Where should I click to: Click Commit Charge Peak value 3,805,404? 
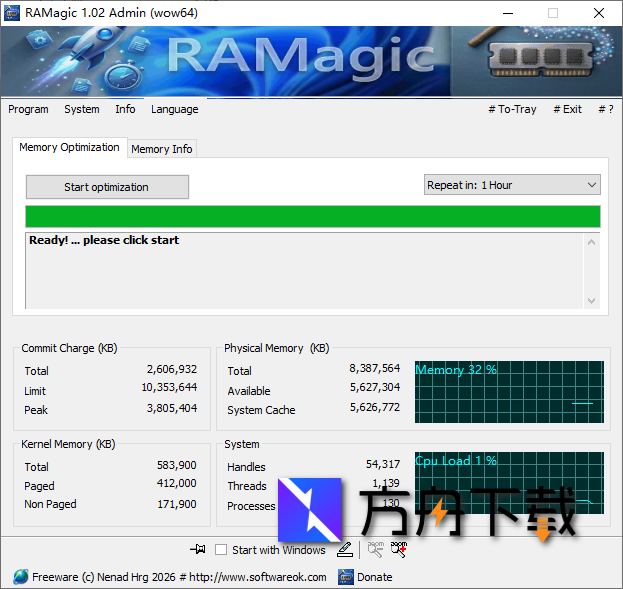click(x=172, y=408)
